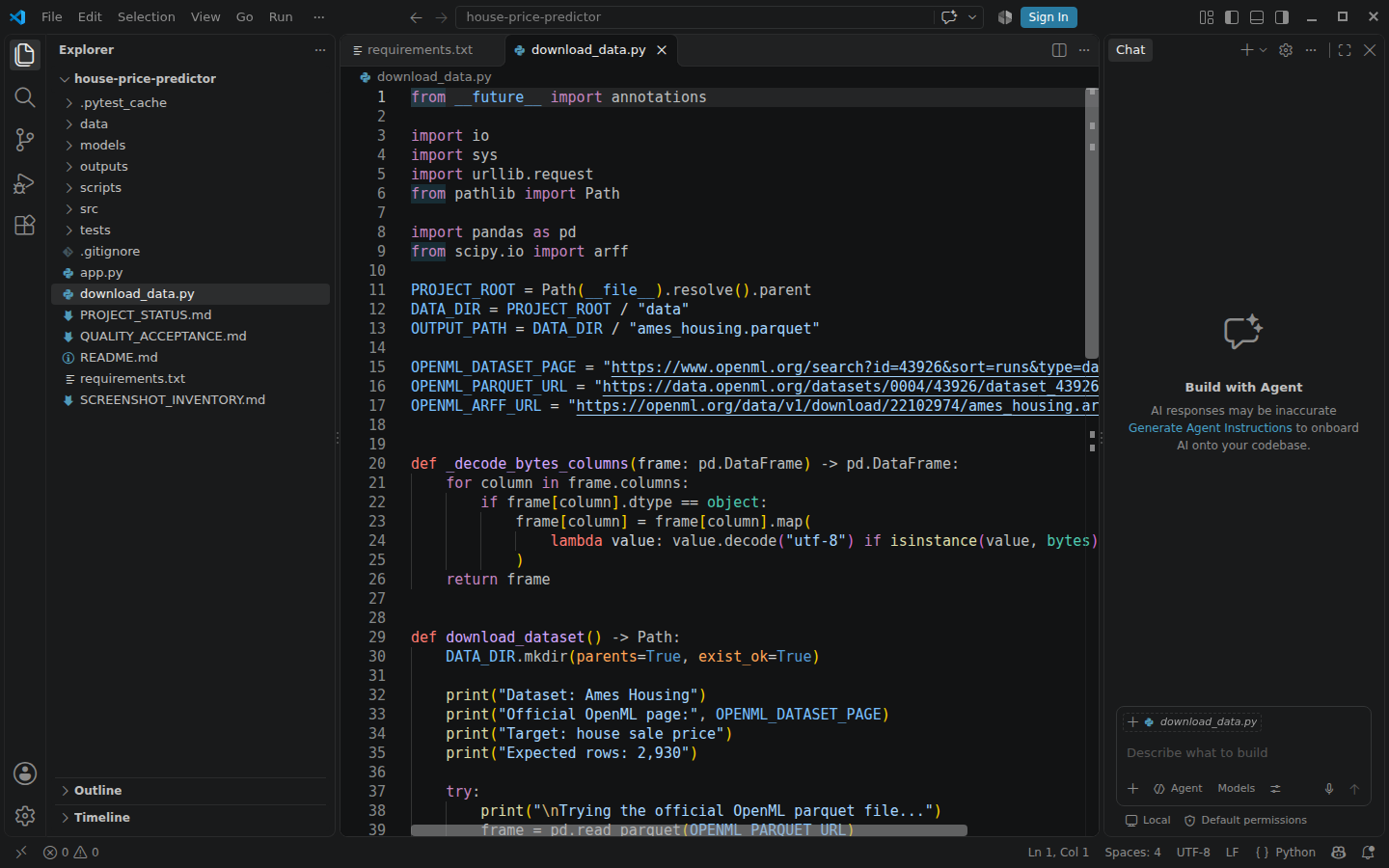1389x868 pixels.
Task: Click the remote window icon in status bar
Action: [x=21, y=853]
